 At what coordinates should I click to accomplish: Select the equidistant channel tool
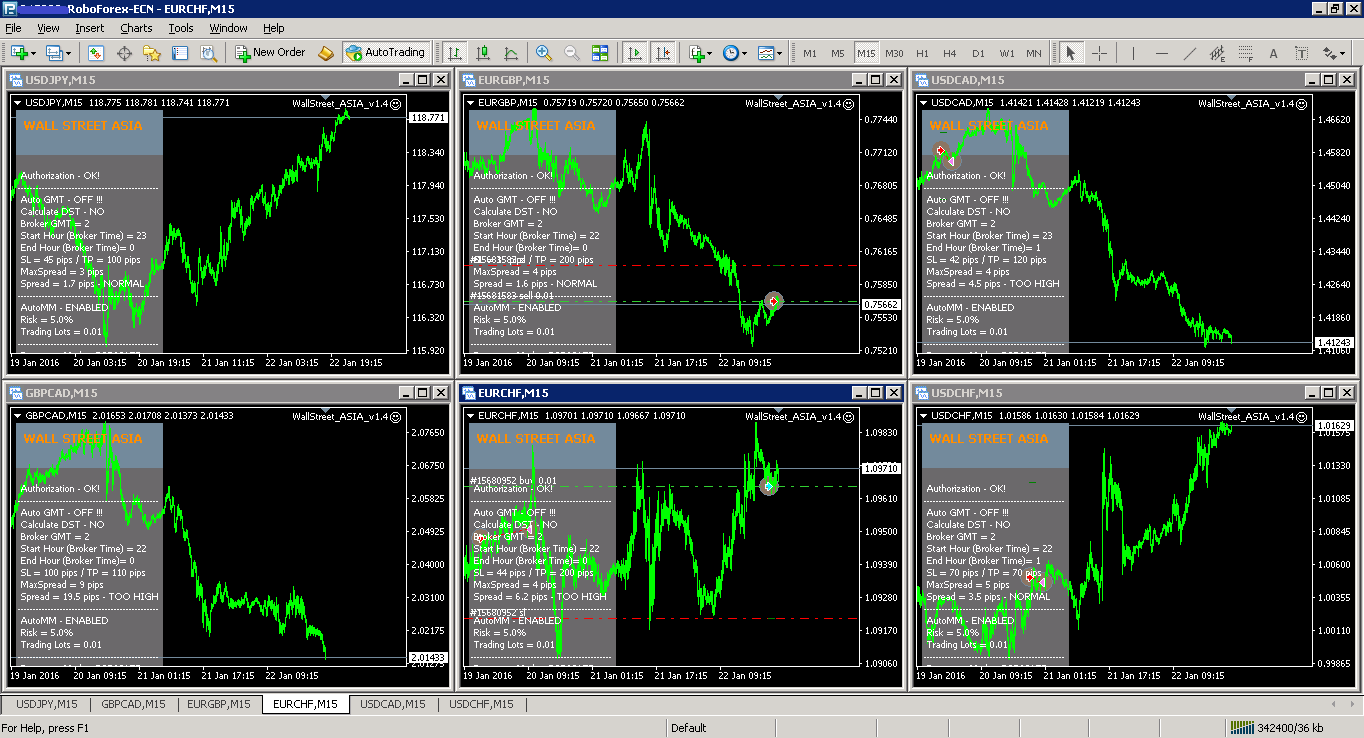pyautogui.click(x=1217, y=53)
